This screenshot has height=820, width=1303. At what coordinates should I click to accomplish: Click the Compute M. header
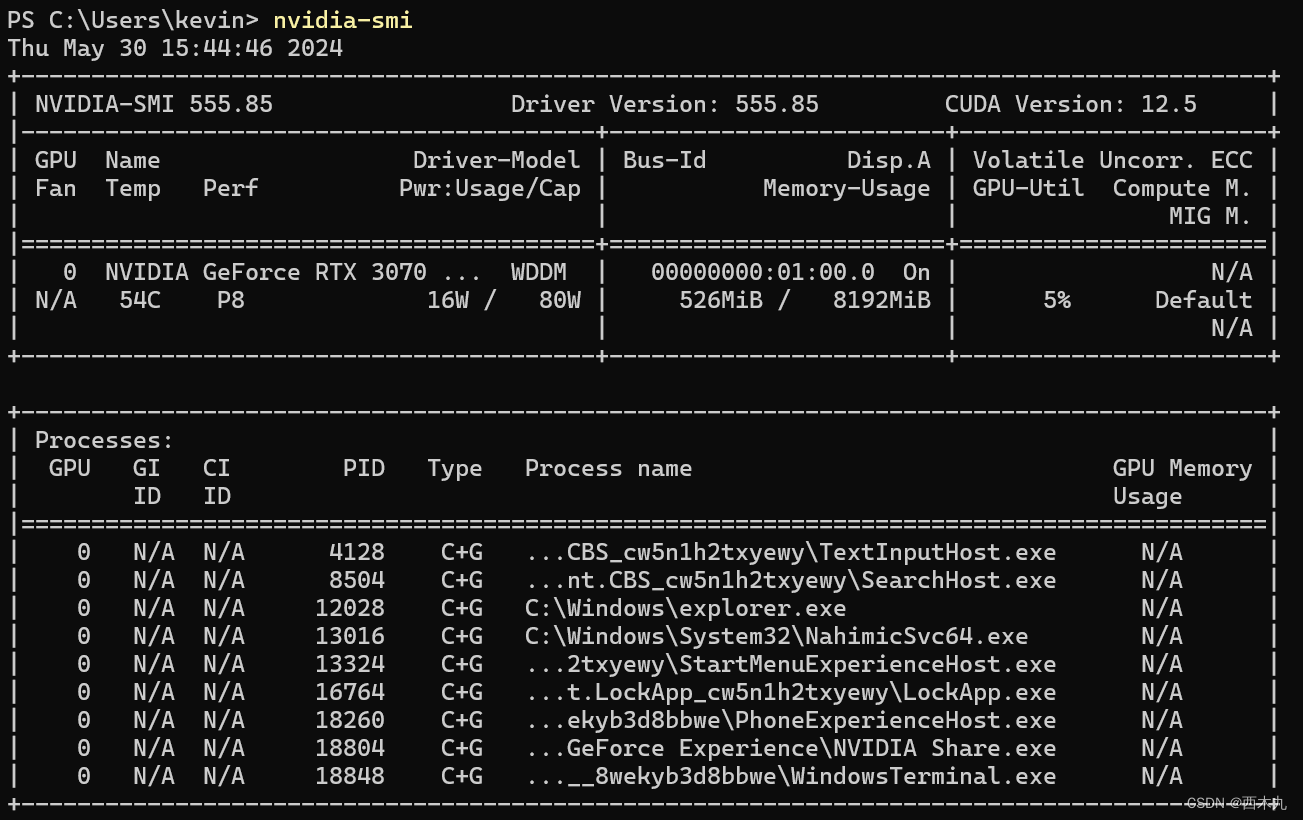point(1182,188)
